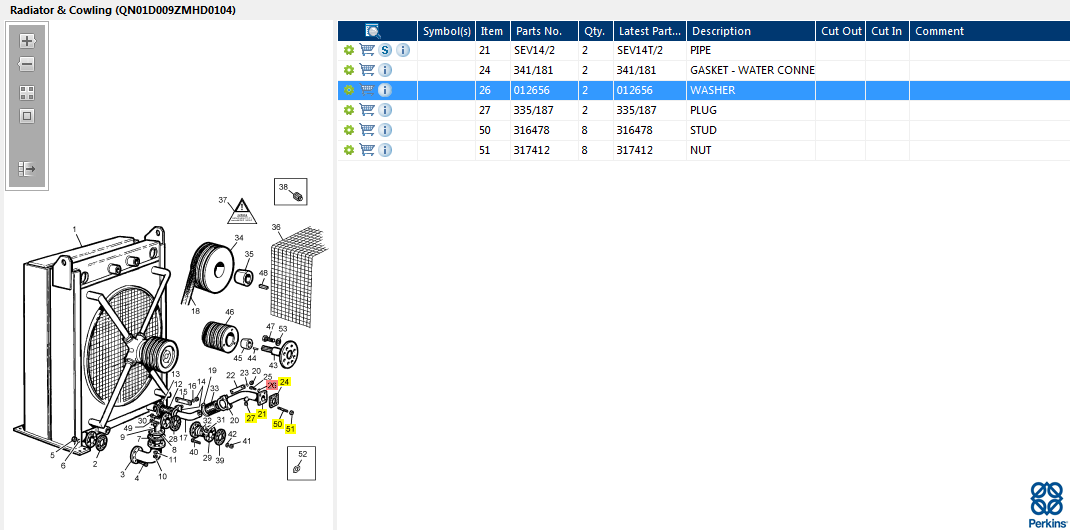Add PLUG 335/187 to cart
This screenshot has width=1070, height=530.
pyautogui.click(x=367, y=110)
